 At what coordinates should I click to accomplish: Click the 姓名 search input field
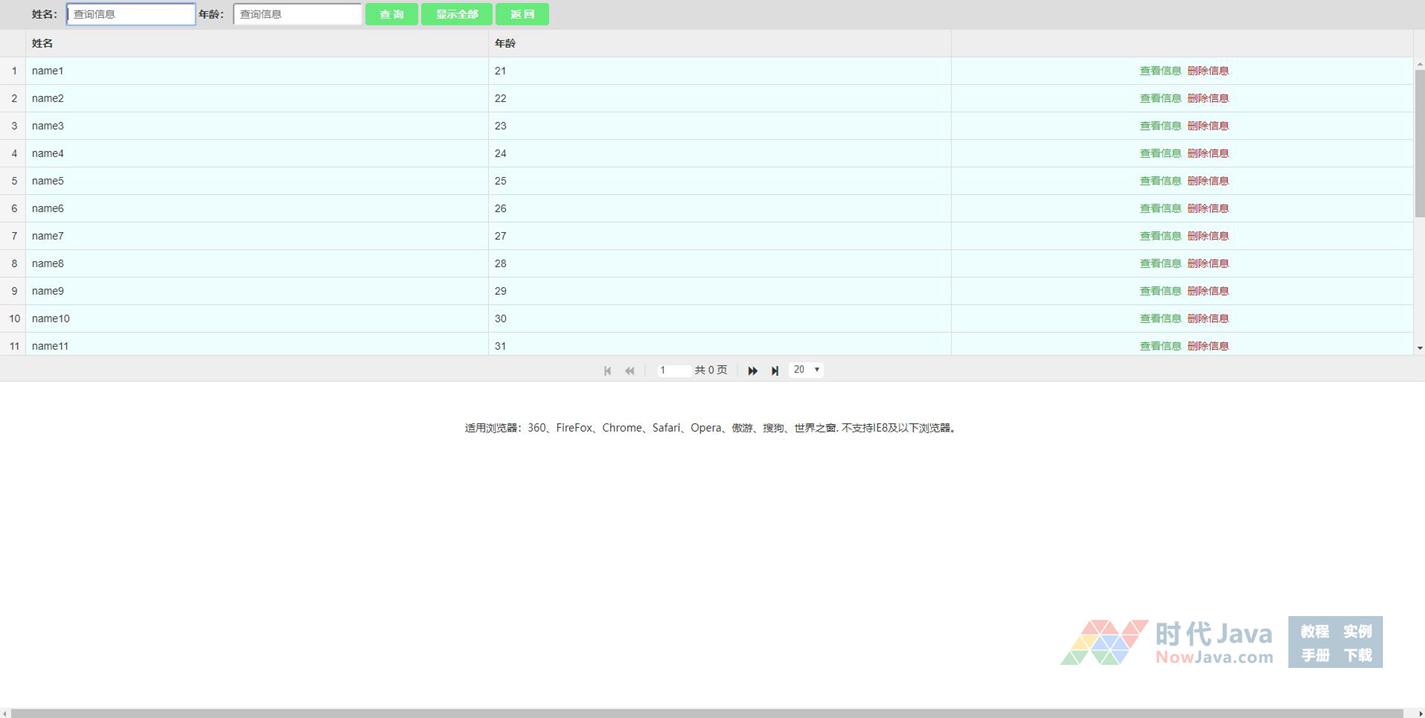(131, 14)
